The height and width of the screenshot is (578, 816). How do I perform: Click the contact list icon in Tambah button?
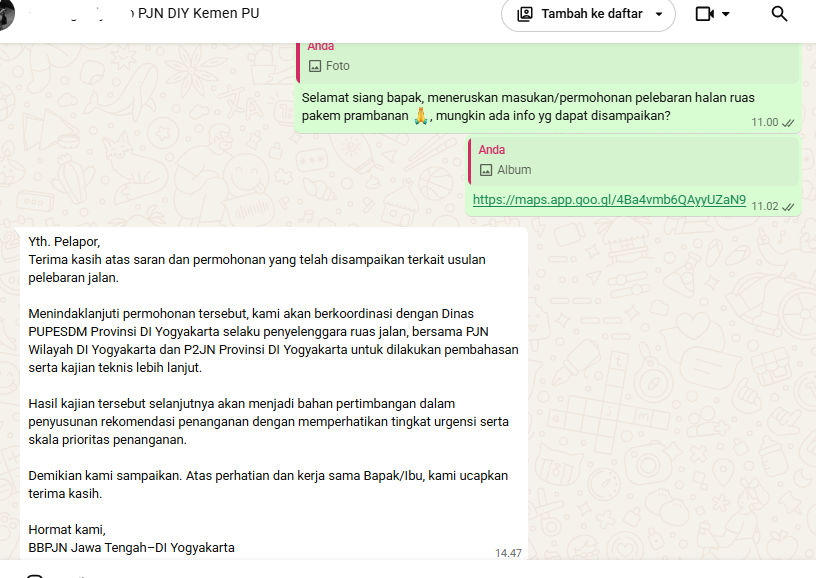525,14
